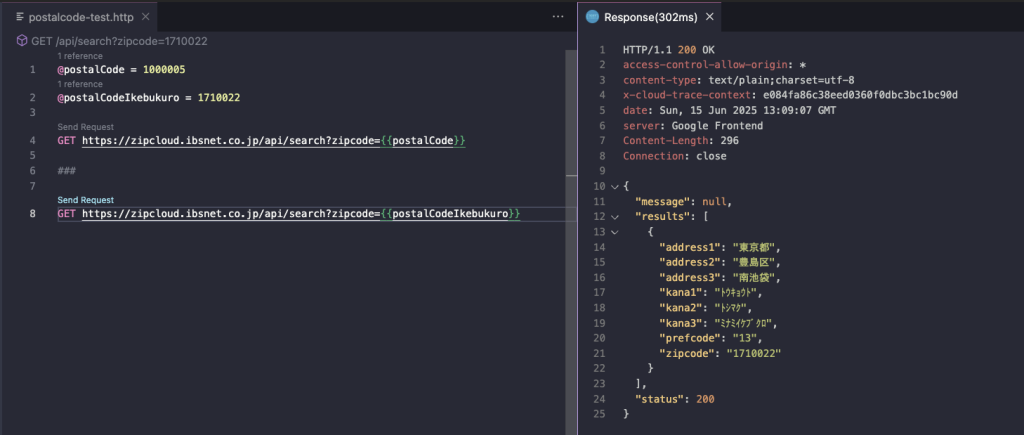The width and height of the screenshot is (1024, 435).
Task: Fold the address object at line 13
Action: [614, 232]
